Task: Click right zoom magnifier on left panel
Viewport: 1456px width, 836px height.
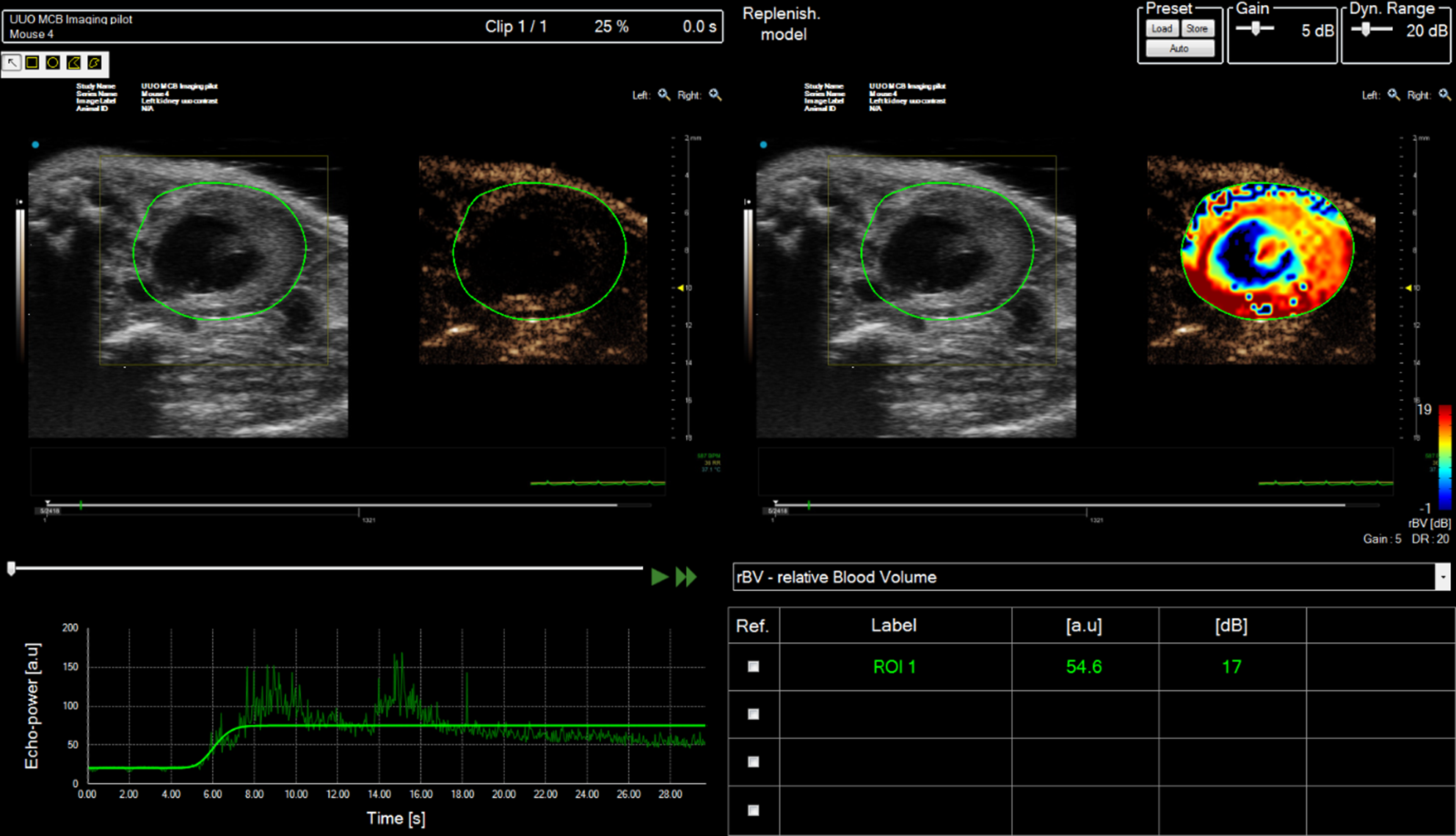Action: pyautogui.click(x=716, y=95)
